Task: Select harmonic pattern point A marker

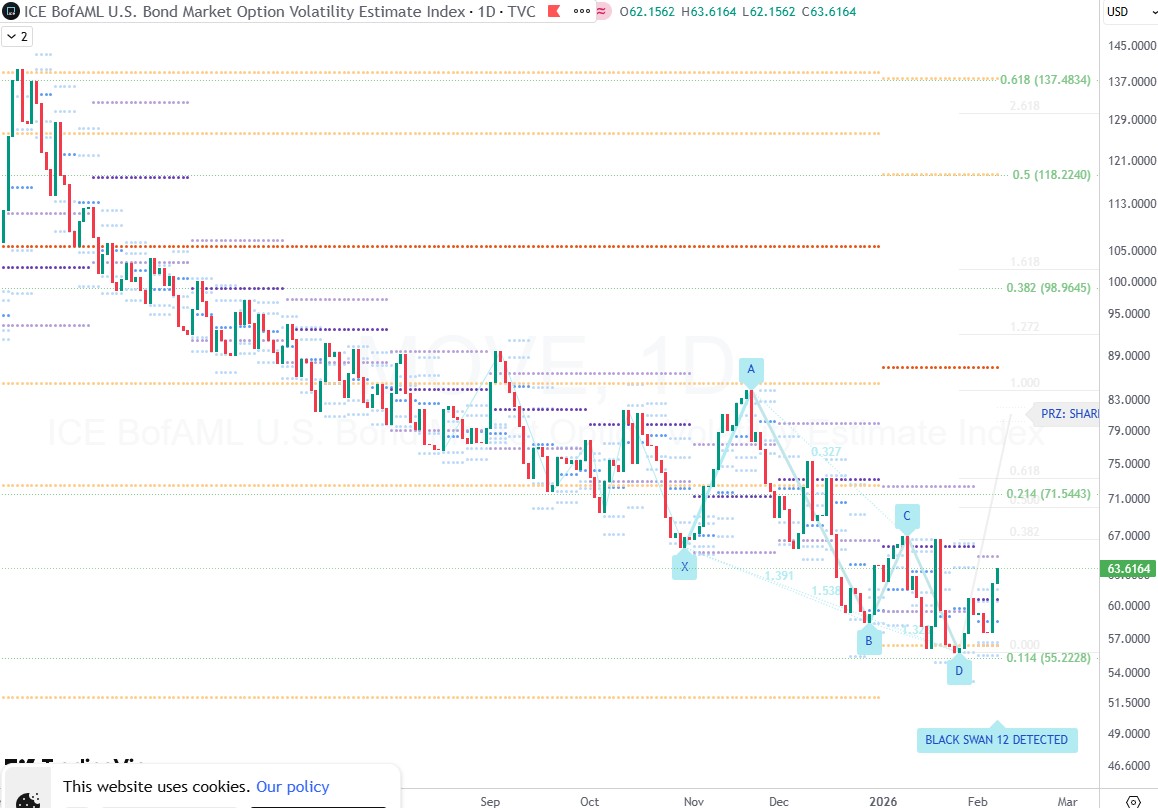Action: (x=750, y=371)
